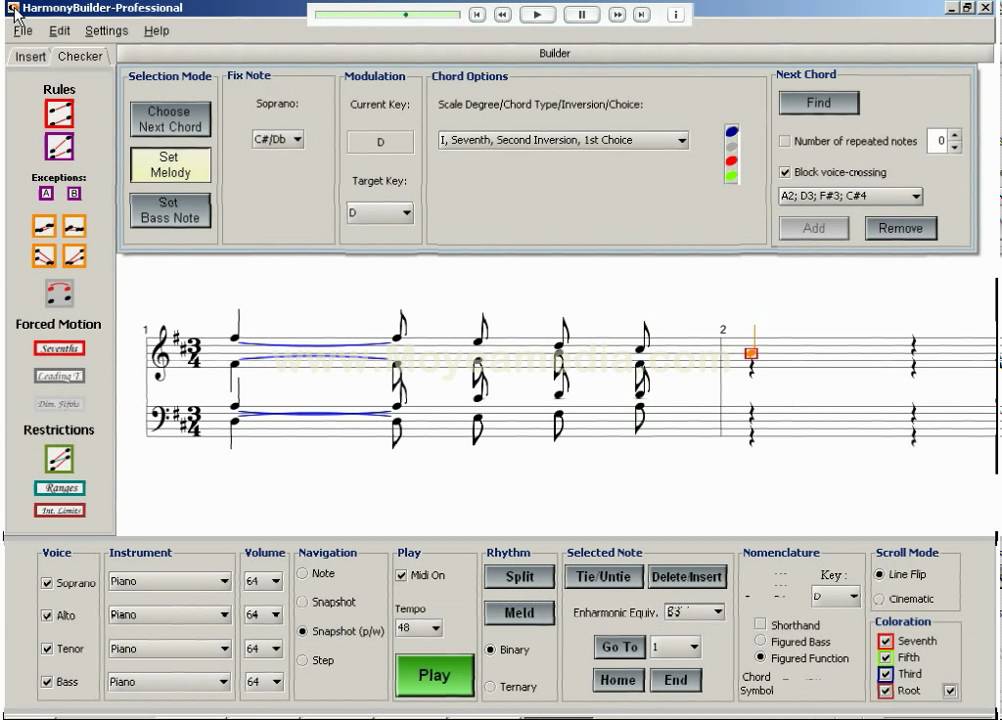
Task: Uncheck the Bass voice checkbox
Action: point(47,682)
